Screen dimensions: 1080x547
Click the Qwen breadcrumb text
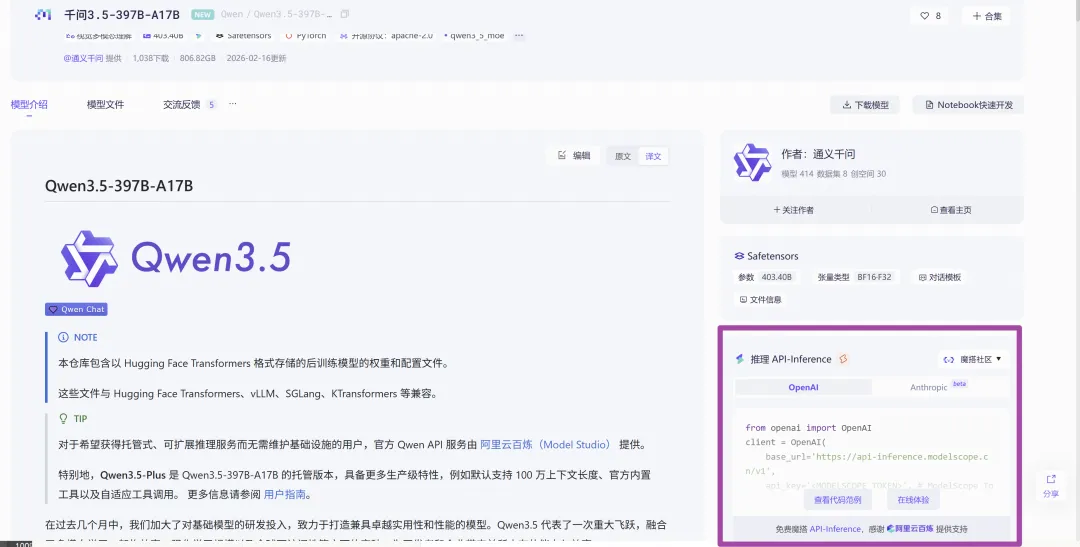[231, 14]
